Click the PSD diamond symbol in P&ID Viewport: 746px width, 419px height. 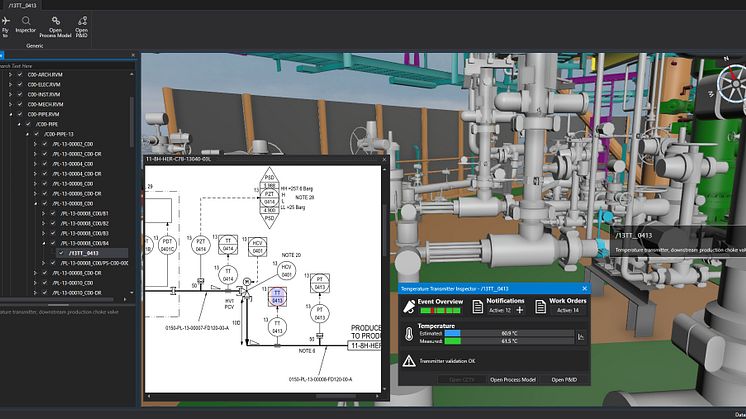[269, 198]
